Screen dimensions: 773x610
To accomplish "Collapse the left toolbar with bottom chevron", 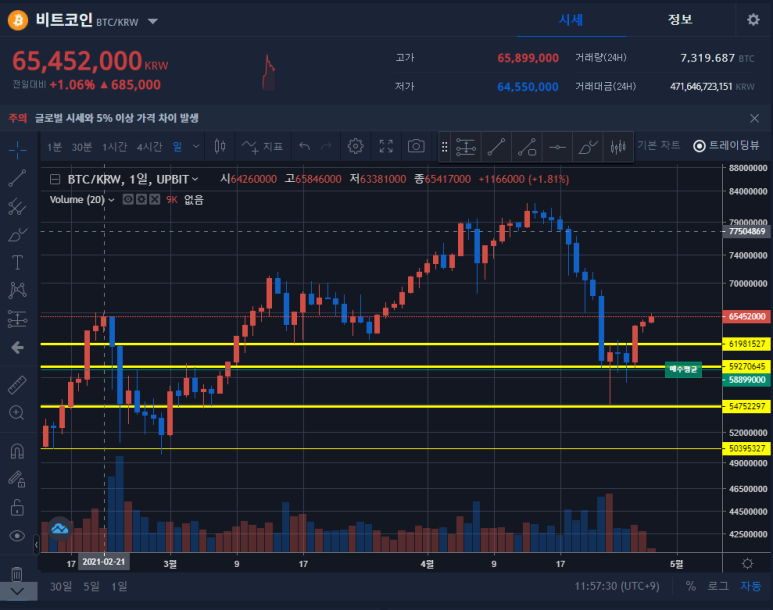I will (x=18, y=591).
